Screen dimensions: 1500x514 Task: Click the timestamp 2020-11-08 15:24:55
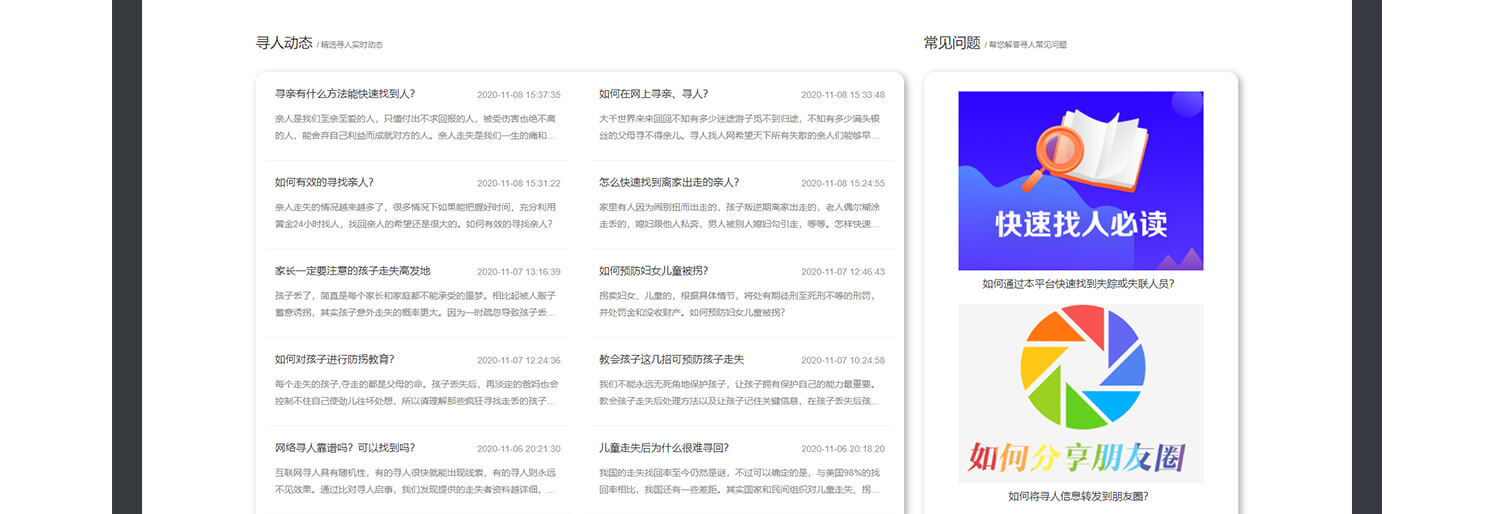[843, 183]
